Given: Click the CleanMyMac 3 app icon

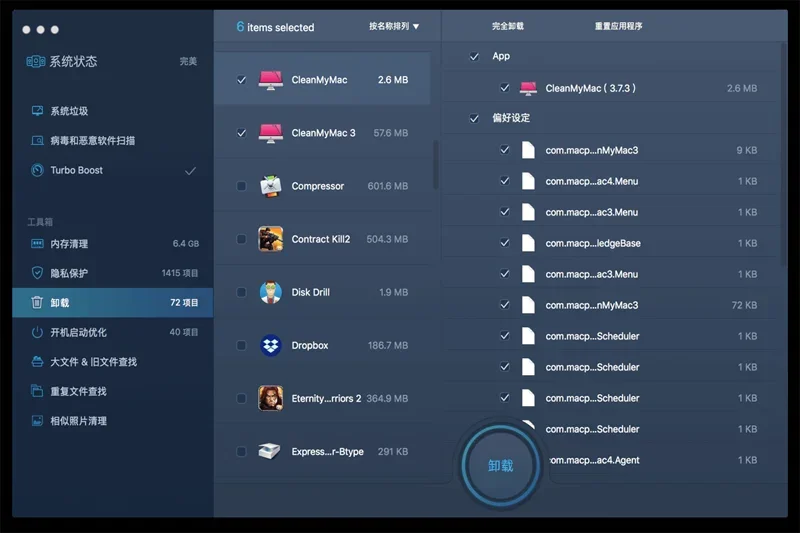Looking at the screenshot, I should 270,133.
